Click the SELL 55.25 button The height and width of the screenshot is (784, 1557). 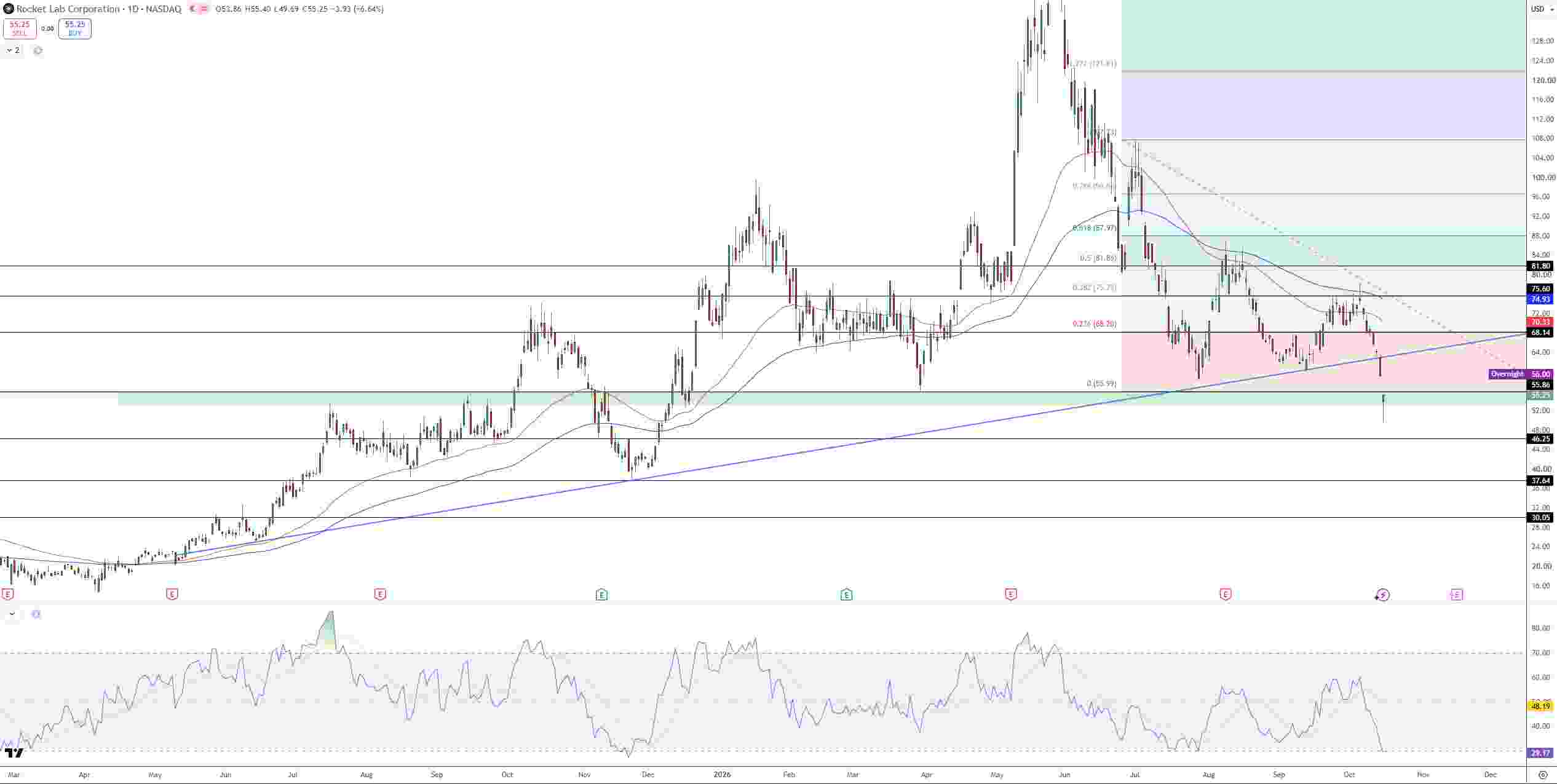pyautogui.click(x=20, y=28)
